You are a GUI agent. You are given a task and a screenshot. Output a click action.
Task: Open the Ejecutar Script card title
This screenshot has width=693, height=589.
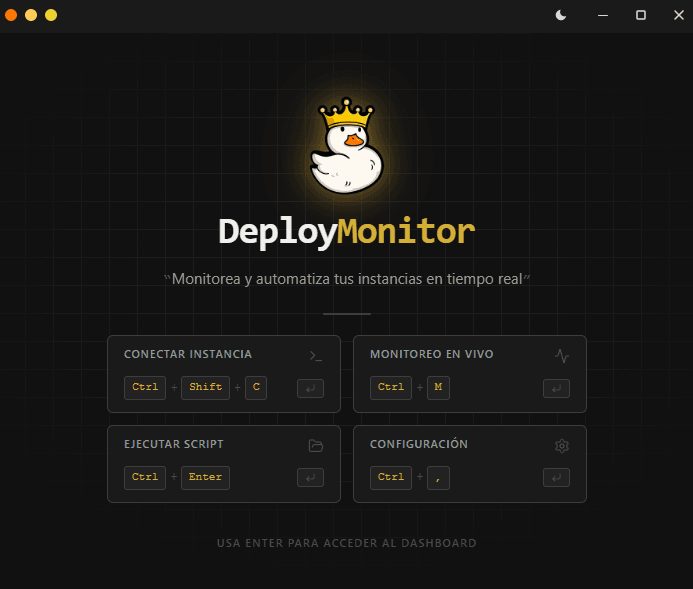tap(174, 444)
